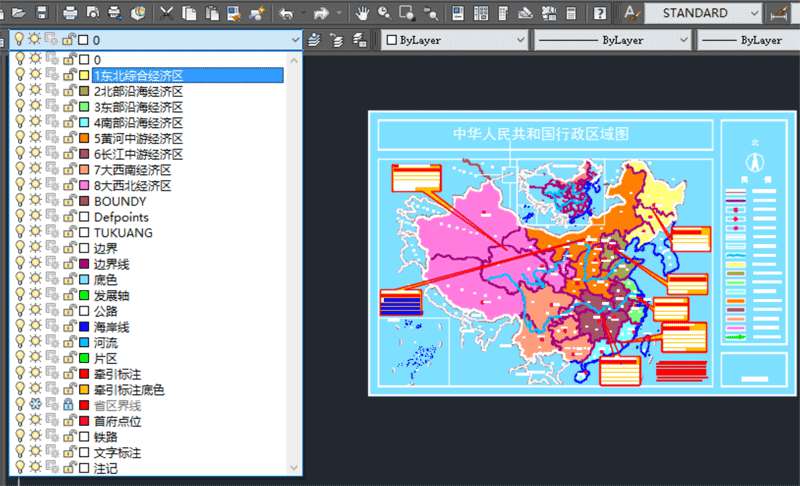Select the 5黄河中游经济区 layer

(x=138, y=138)
